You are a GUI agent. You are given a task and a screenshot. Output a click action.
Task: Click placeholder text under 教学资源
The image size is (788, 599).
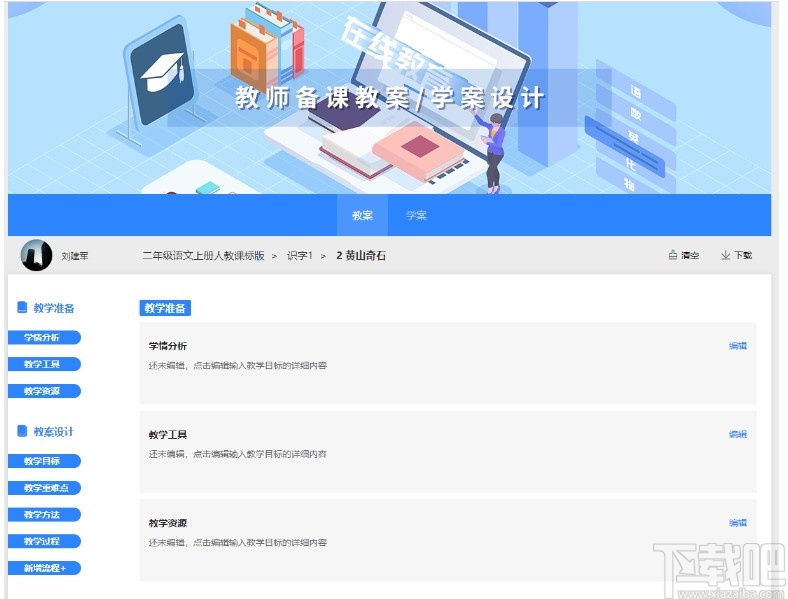[x=238, y=543]
